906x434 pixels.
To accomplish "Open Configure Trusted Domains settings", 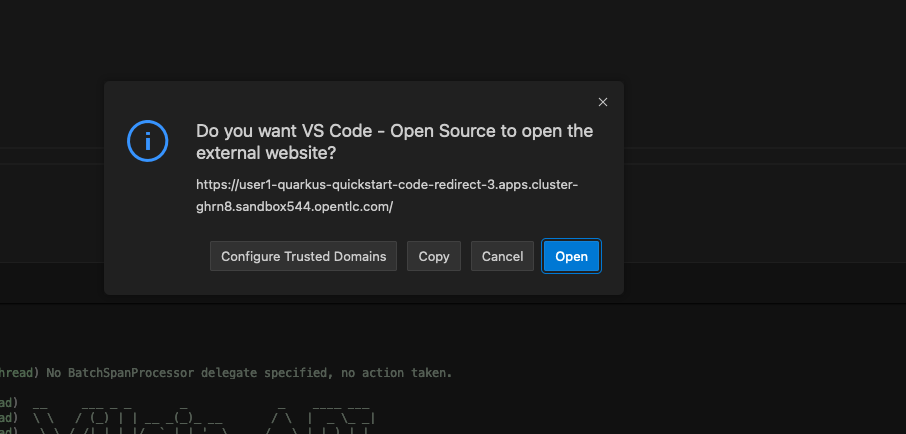I will [303, 256].
